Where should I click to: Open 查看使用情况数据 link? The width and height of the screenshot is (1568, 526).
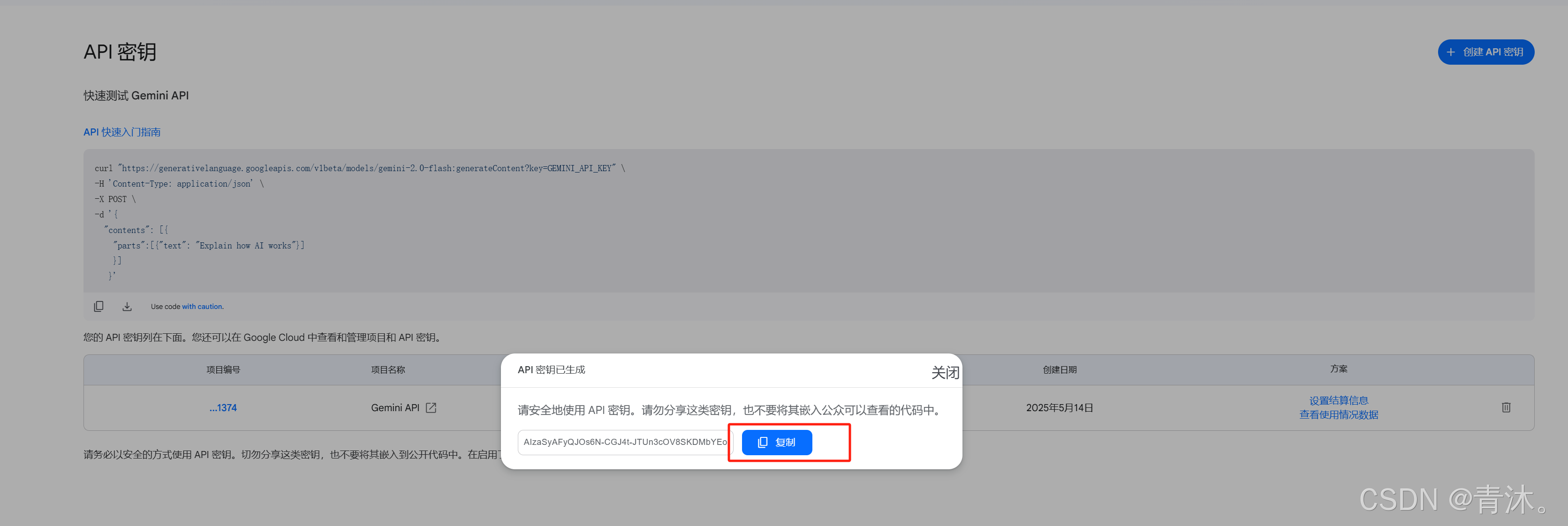click(1339, 415)
